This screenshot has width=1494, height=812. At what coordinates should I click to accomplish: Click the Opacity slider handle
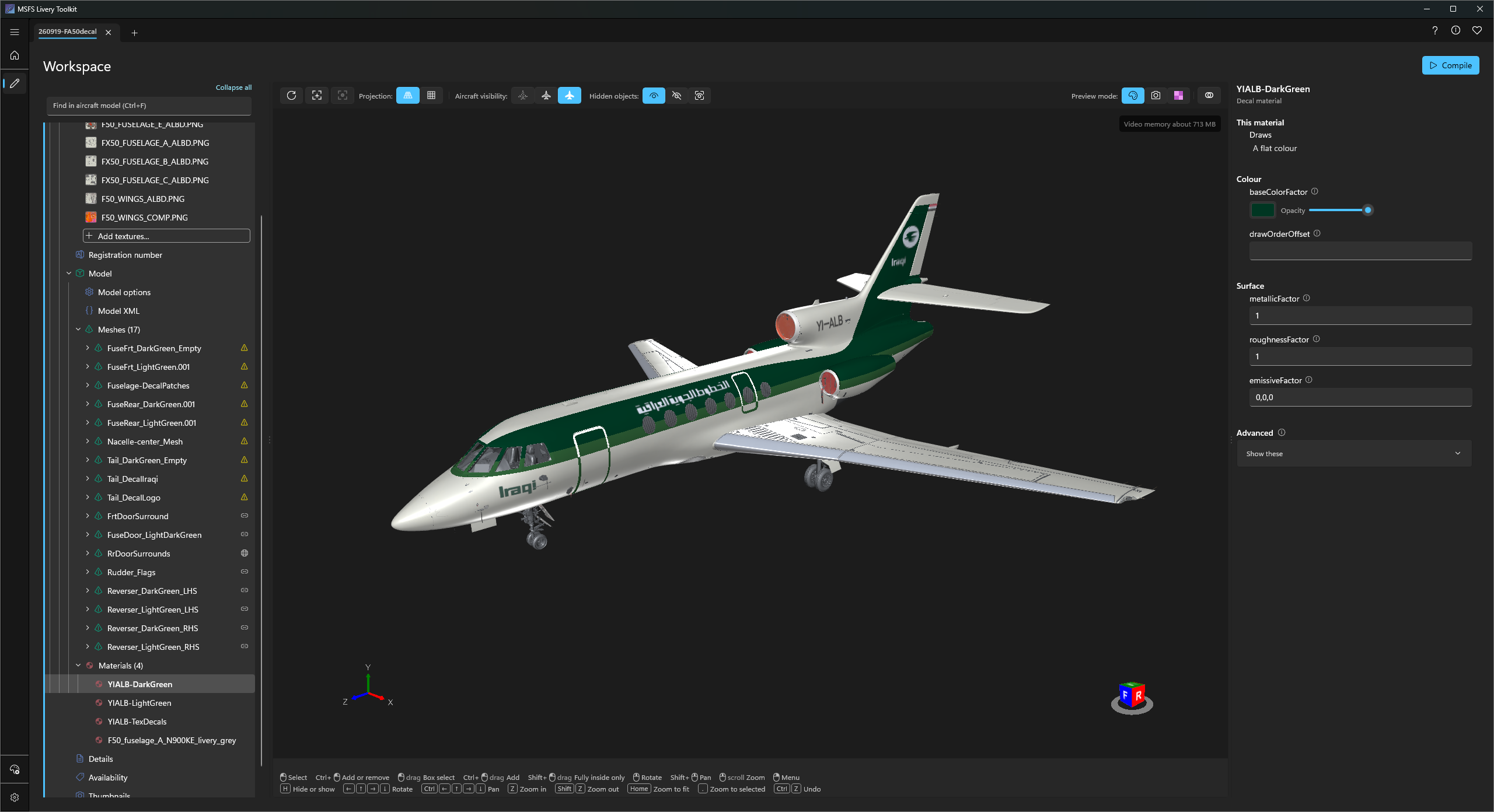pyautogui.click(x=1367, y=210)
